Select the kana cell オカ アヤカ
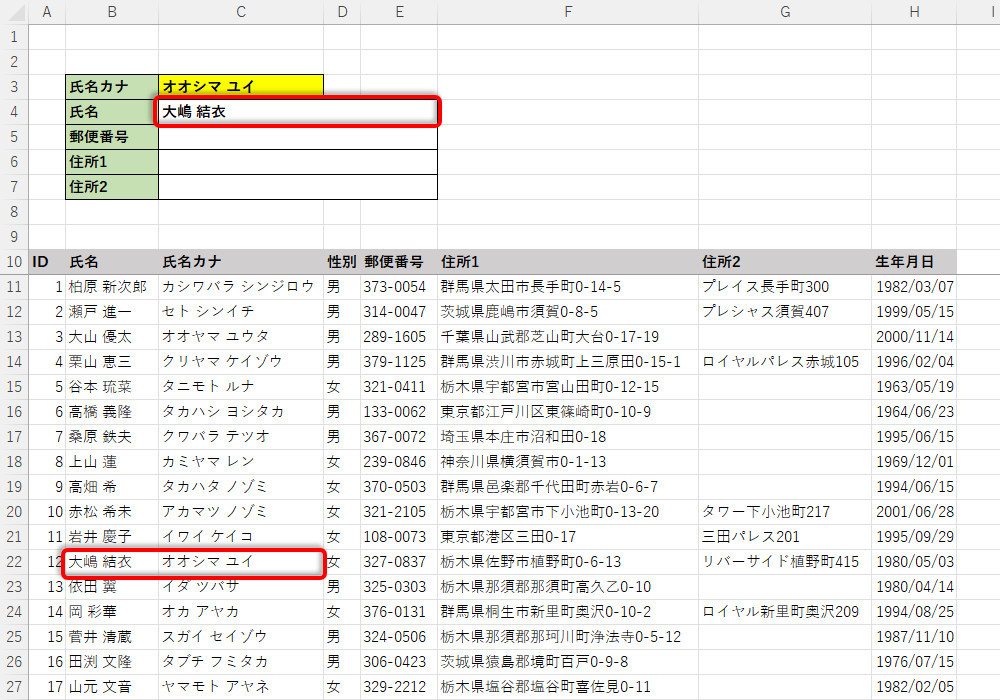This screenshot has height=700, width=1000. click(240, 611)
